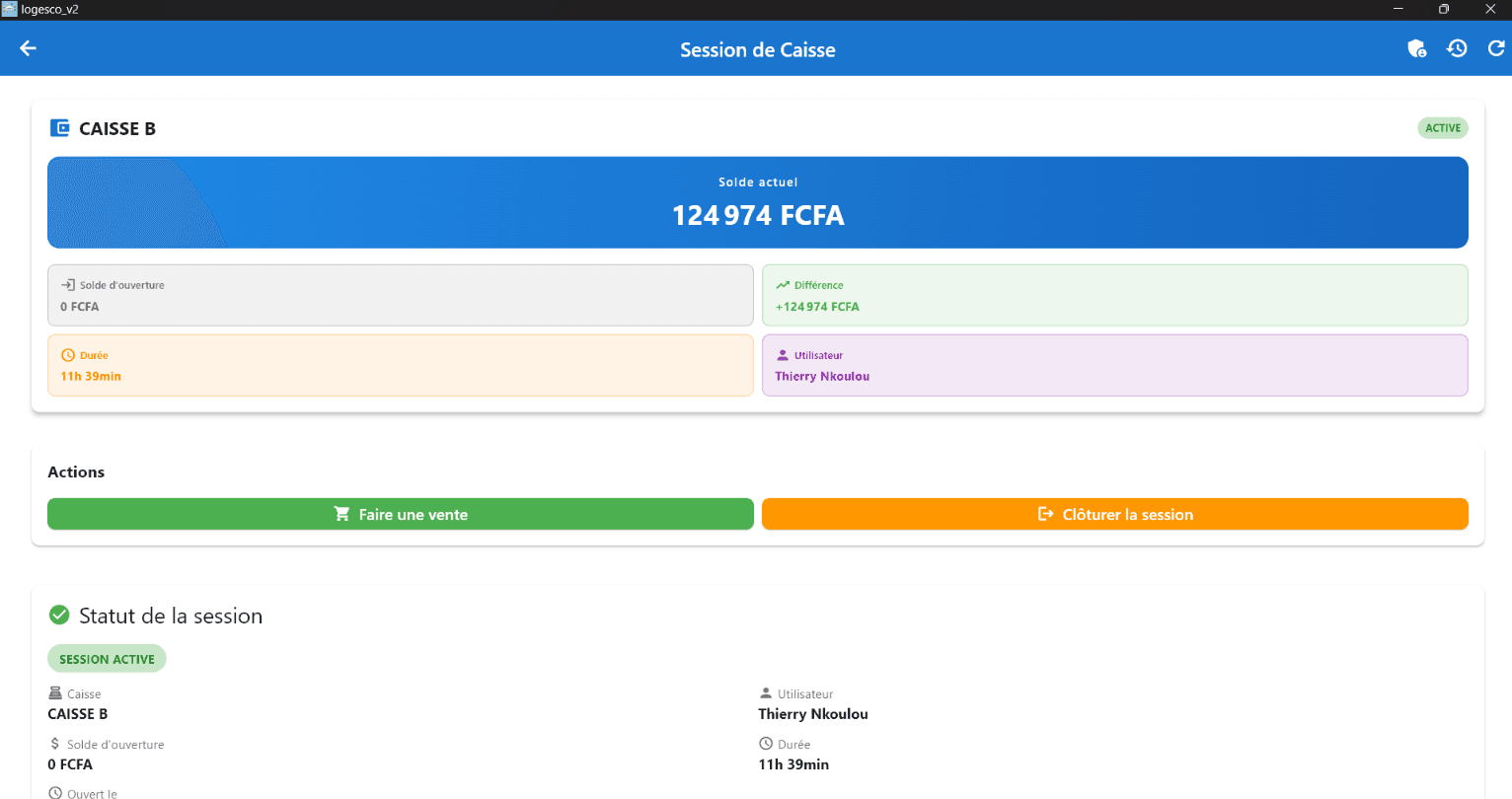Click the grey person icon in status section
This screenshot has width=1512, height=799.
pos(766,693)
